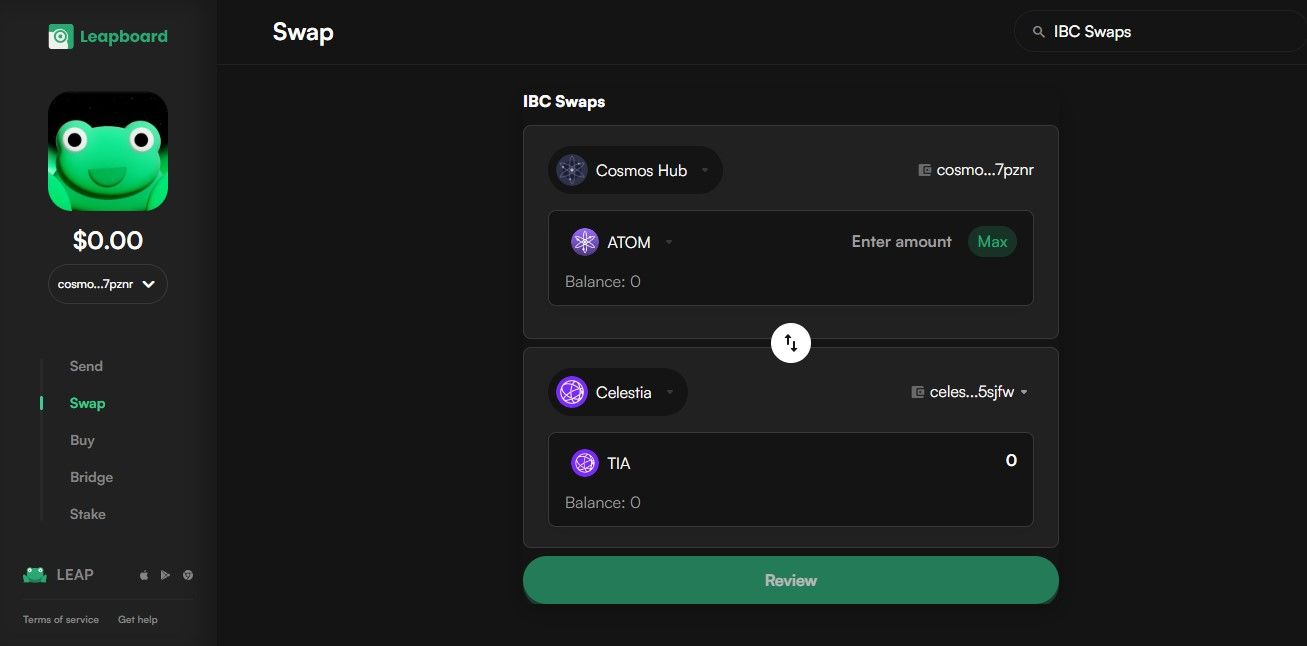Click the destination wallet icon near celes...5sjfw
Viewport: 1307px width, 646px height.
[918, 392]
